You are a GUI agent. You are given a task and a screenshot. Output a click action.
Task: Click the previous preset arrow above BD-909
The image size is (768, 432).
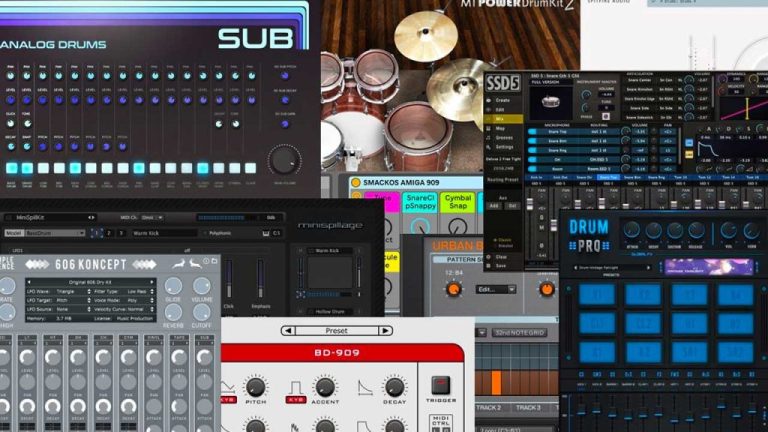coord(288,331)
